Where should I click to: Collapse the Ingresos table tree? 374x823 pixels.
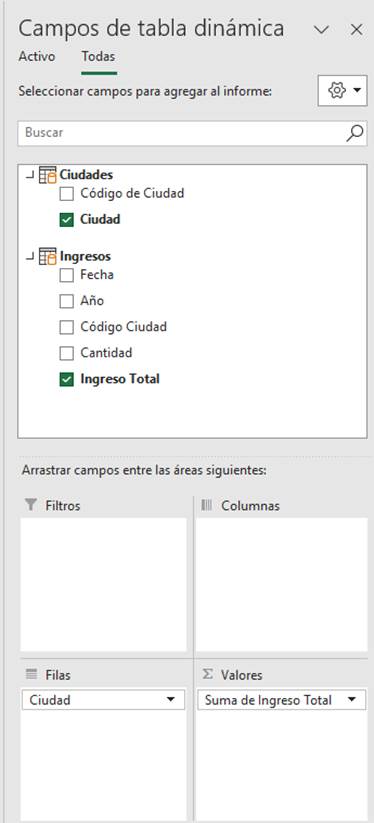[x=30, y=257]
